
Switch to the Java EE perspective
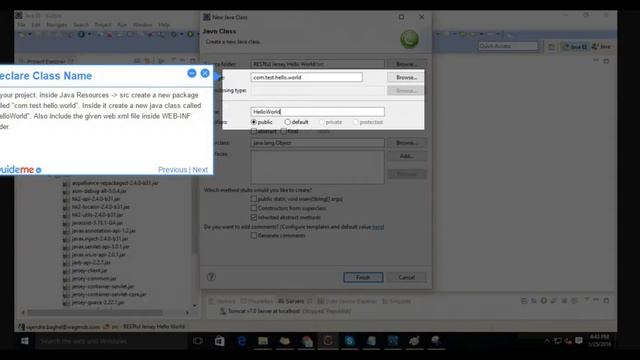(575, 47)
